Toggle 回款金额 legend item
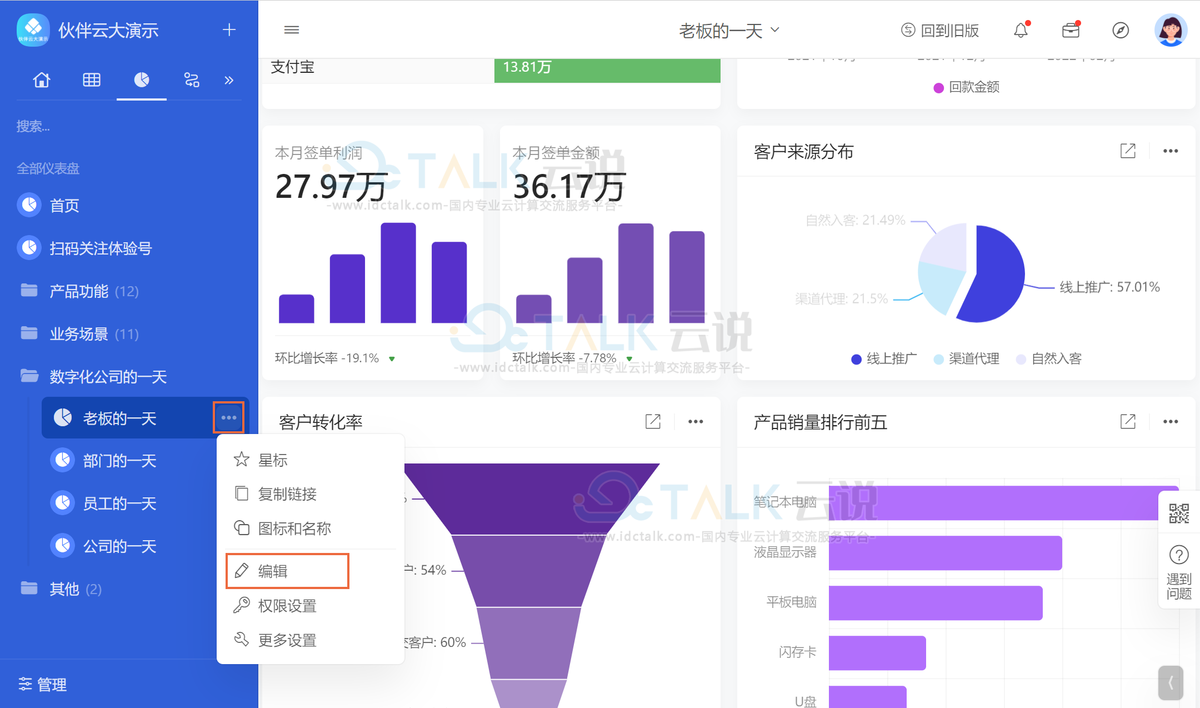Viewport: 1200px width, 708px height. click(x=966, y=87)
